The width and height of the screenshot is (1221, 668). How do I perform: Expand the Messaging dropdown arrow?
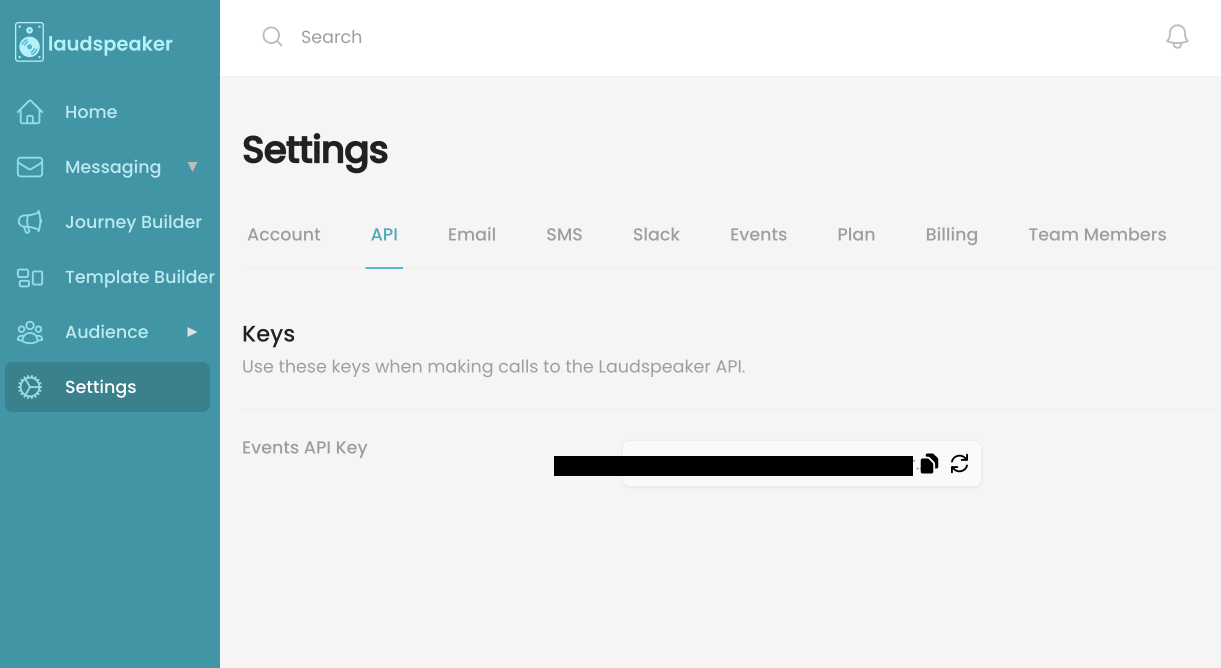(x=192, y=166)
